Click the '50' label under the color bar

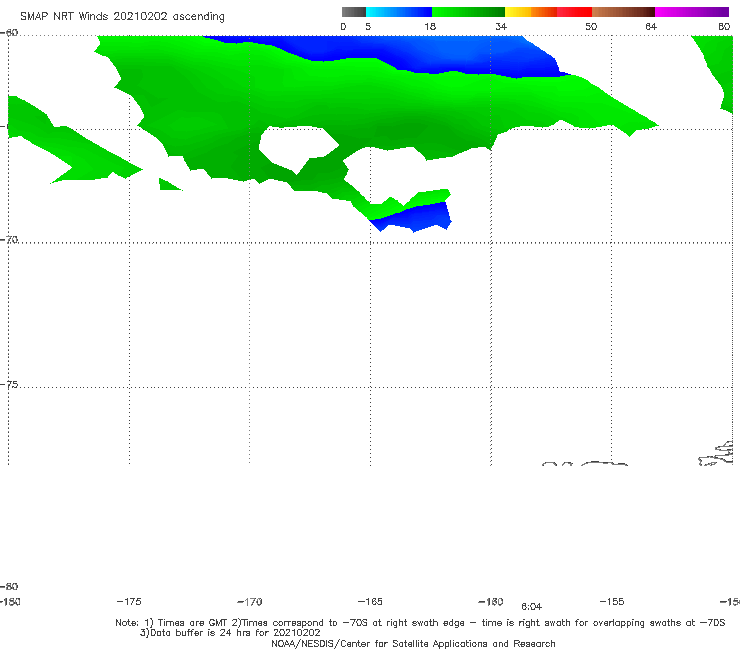591,26
